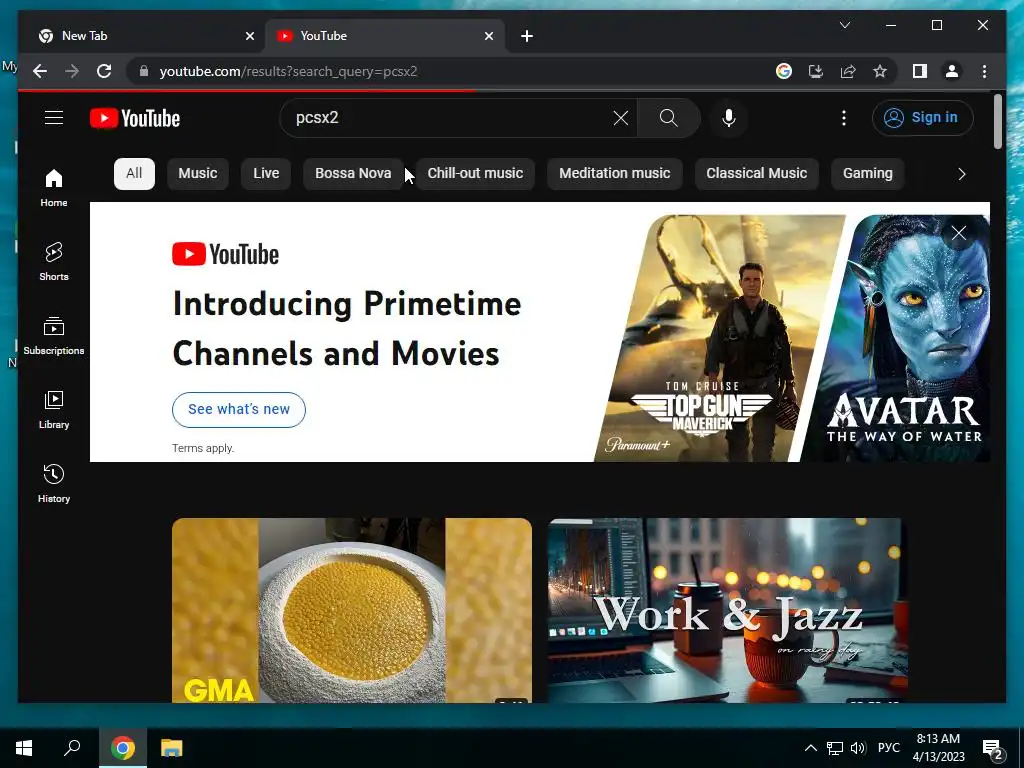Dismiss the Primetime Channels banner
The width and height of the screenshot is (1024, 768).
pos(959,233)
